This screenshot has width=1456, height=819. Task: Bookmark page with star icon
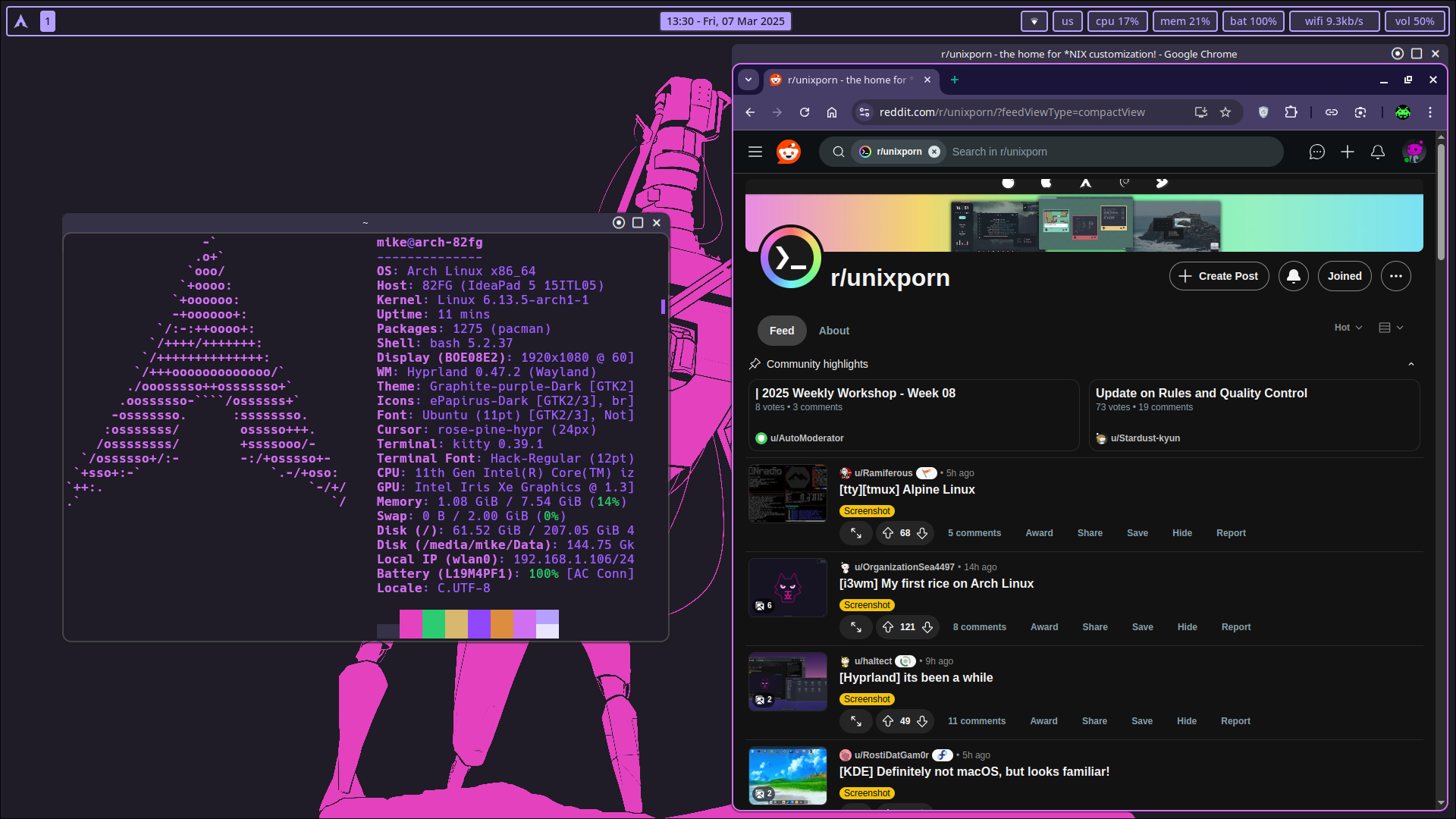1225,112
